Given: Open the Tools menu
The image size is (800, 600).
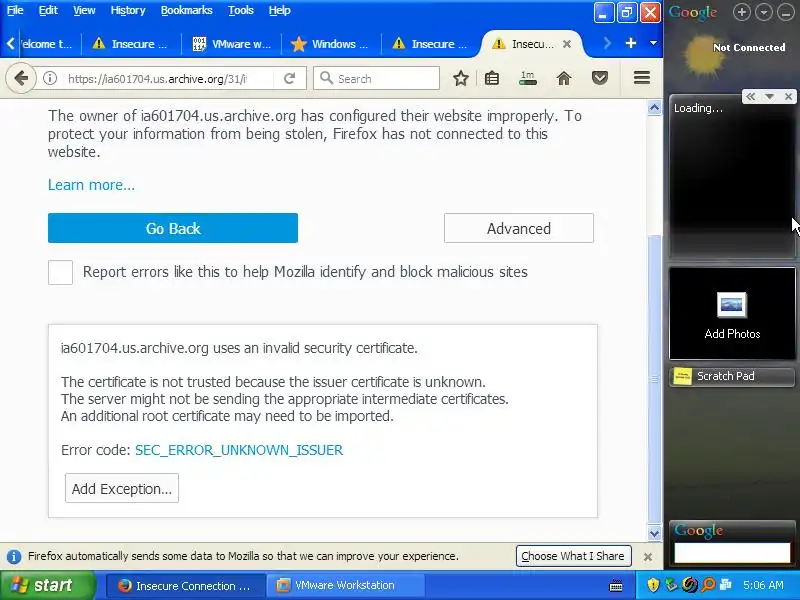Looking at the screenshot, I should (240, 10).
